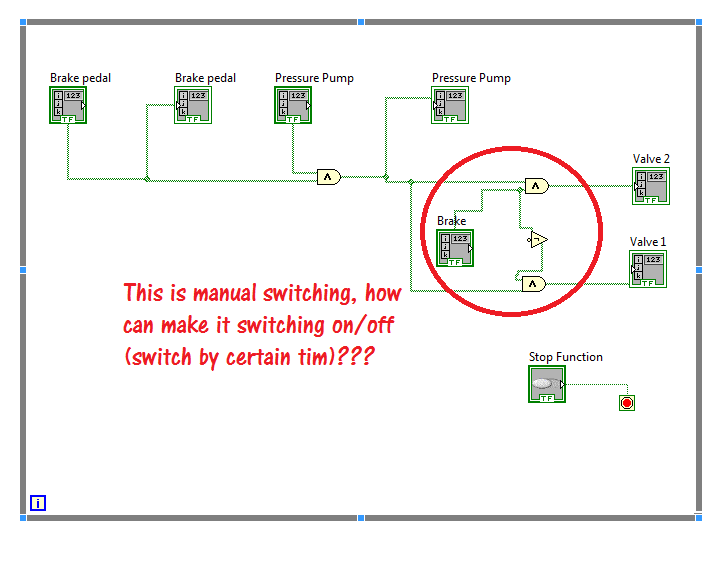Select the Valve 1 indicator terminal
This screenshot has height=563, width=727.
(x=648, y=269)
